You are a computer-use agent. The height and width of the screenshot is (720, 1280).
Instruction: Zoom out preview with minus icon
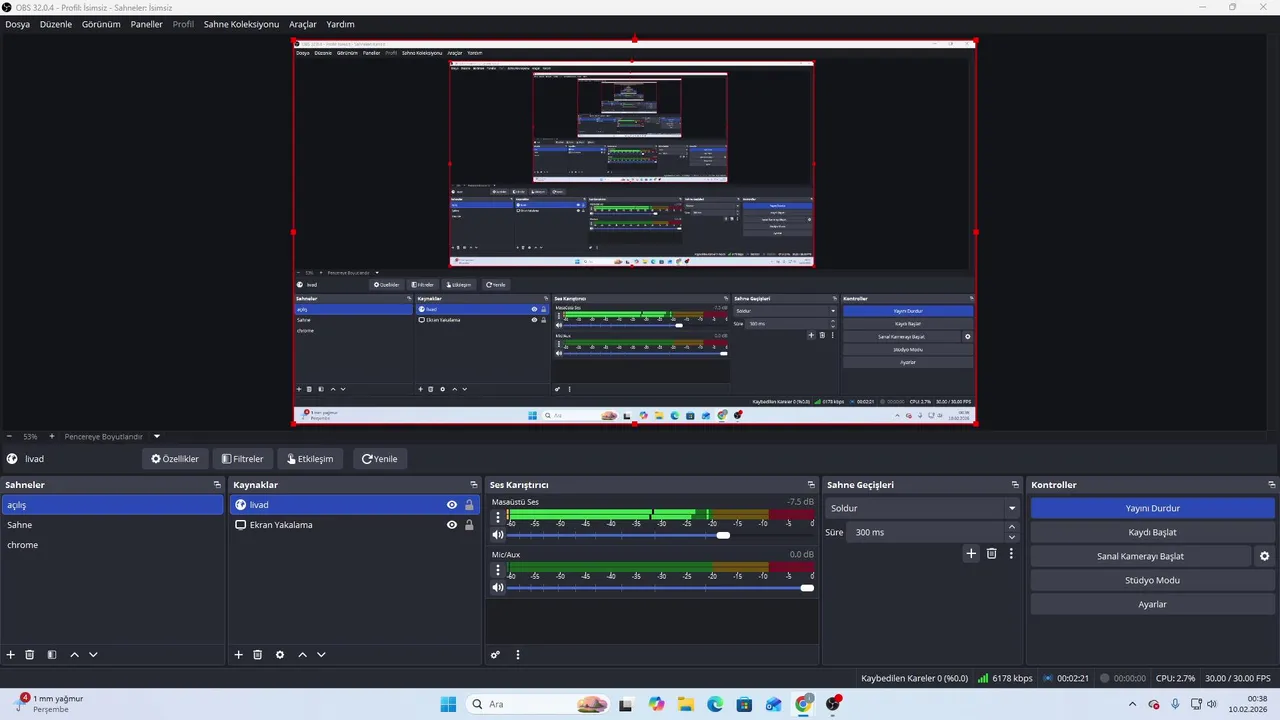click(9, 436)
